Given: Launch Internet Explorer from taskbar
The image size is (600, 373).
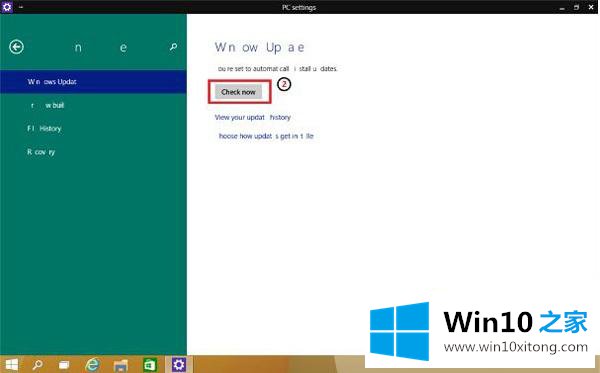Looking at the screenshot, I should (92, 365).
